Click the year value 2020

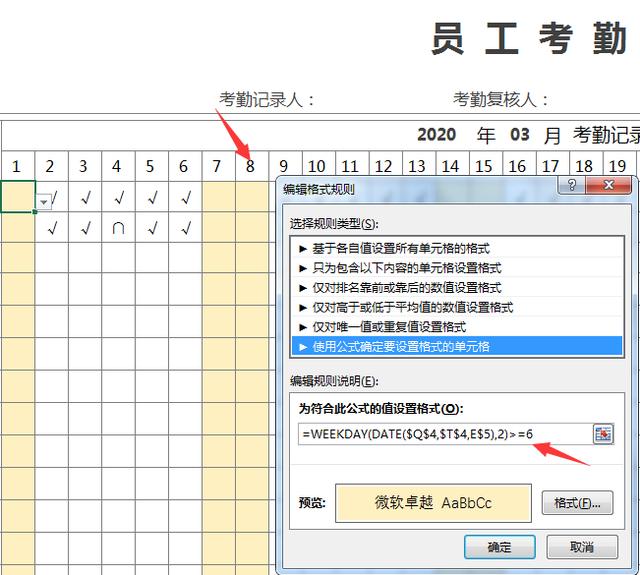(x=436, y=135)
